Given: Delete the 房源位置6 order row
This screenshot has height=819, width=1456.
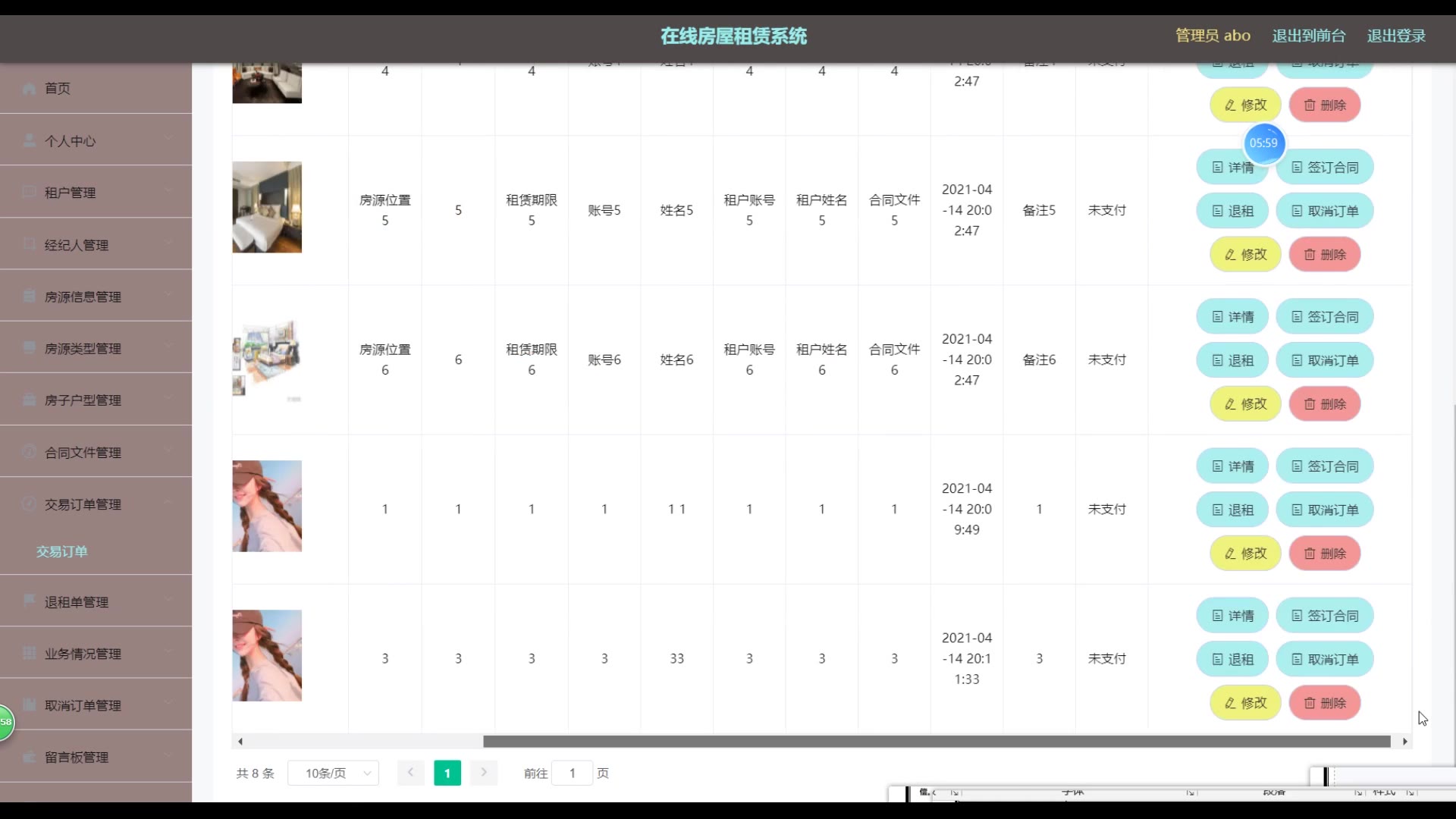Looking at the screenshot, I should (x=1325, y=404).
